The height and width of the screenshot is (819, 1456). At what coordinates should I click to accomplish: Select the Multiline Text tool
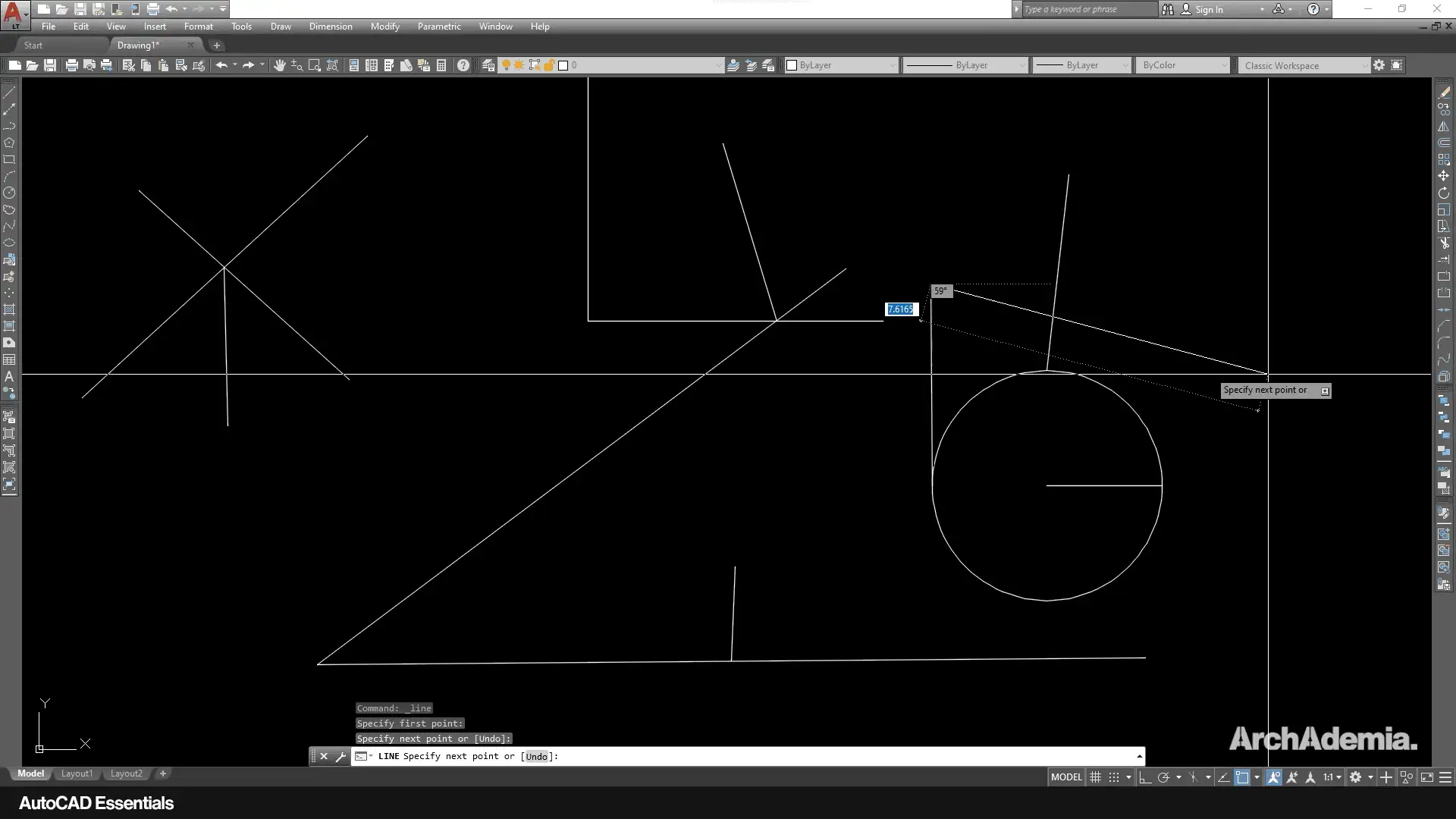(9, 377)
